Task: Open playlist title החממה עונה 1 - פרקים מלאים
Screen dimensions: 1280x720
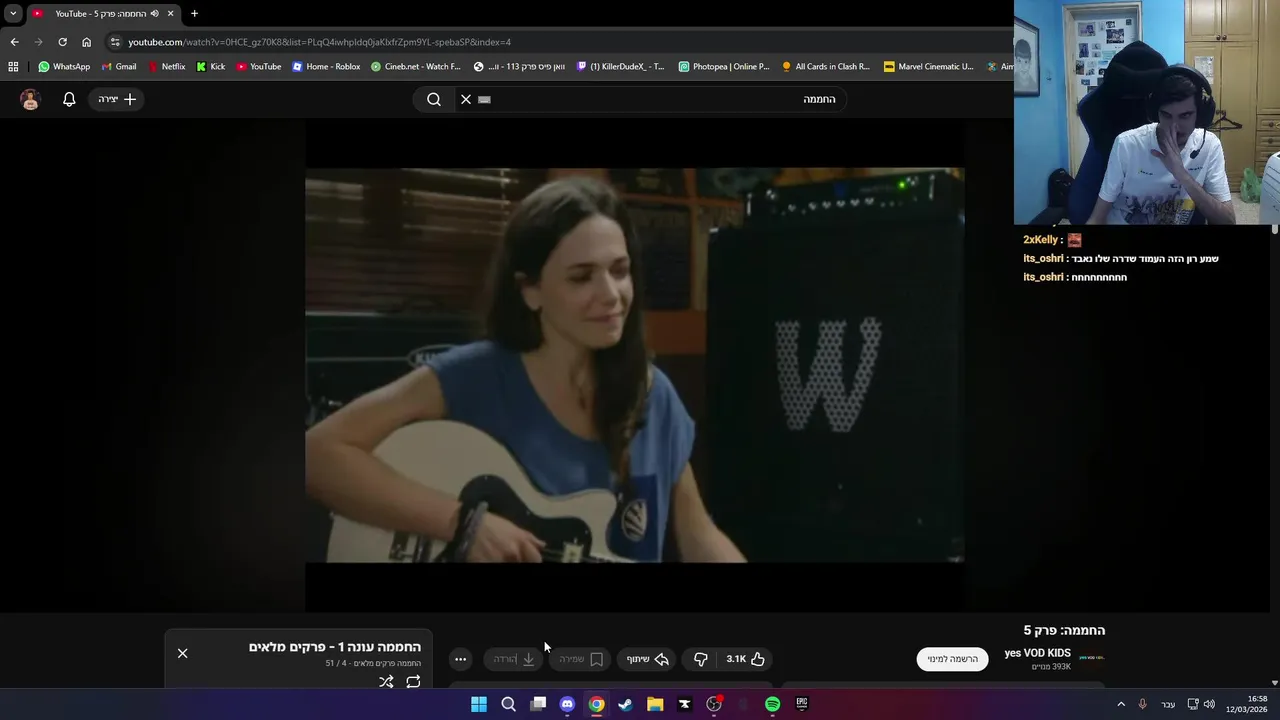Action: pos(335,647)
